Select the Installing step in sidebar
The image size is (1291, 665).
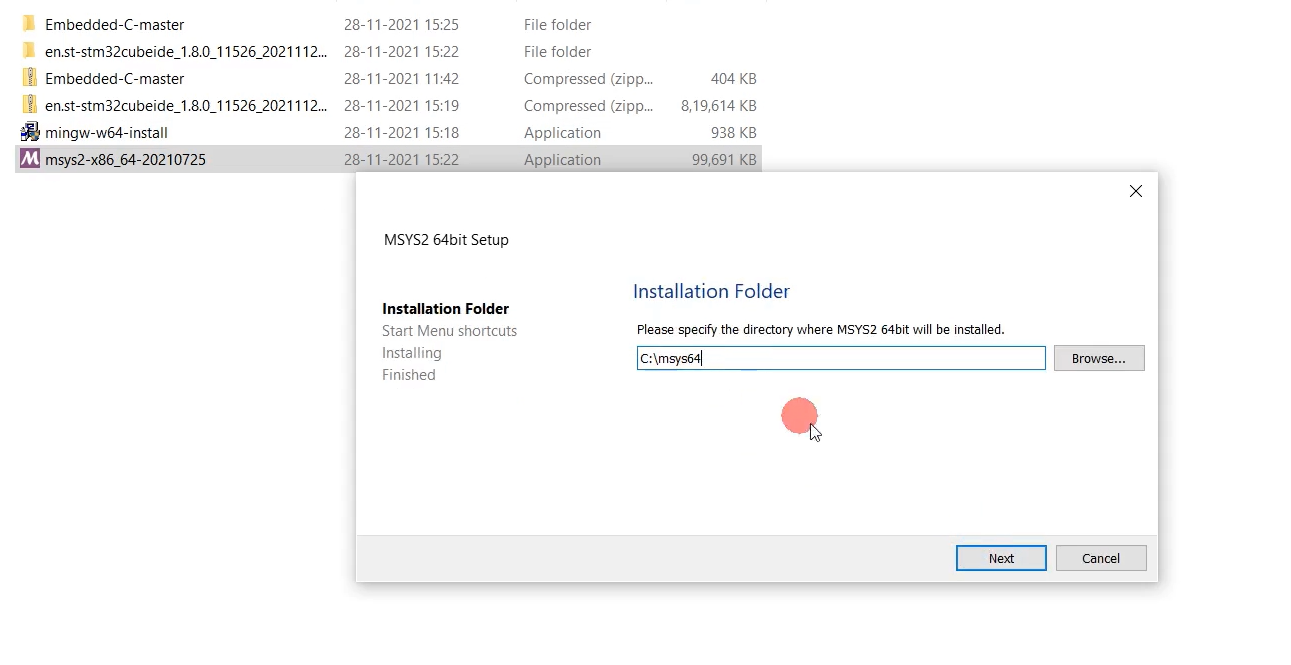click(411, 353)
